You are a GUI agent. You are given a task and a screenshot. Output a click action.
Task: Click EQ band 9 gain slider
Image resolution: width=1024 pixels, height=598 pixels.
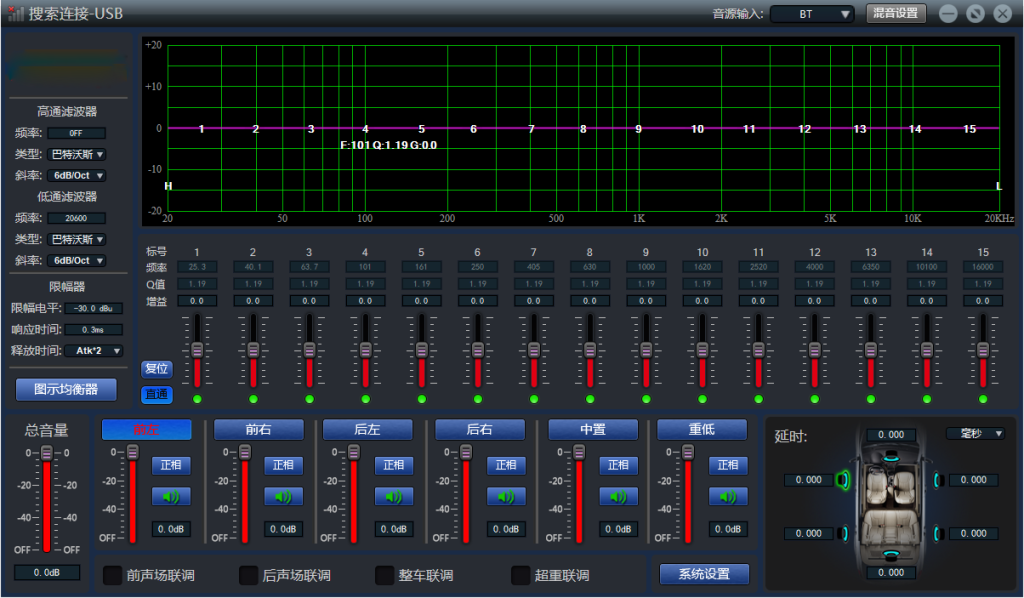(647, 351)
